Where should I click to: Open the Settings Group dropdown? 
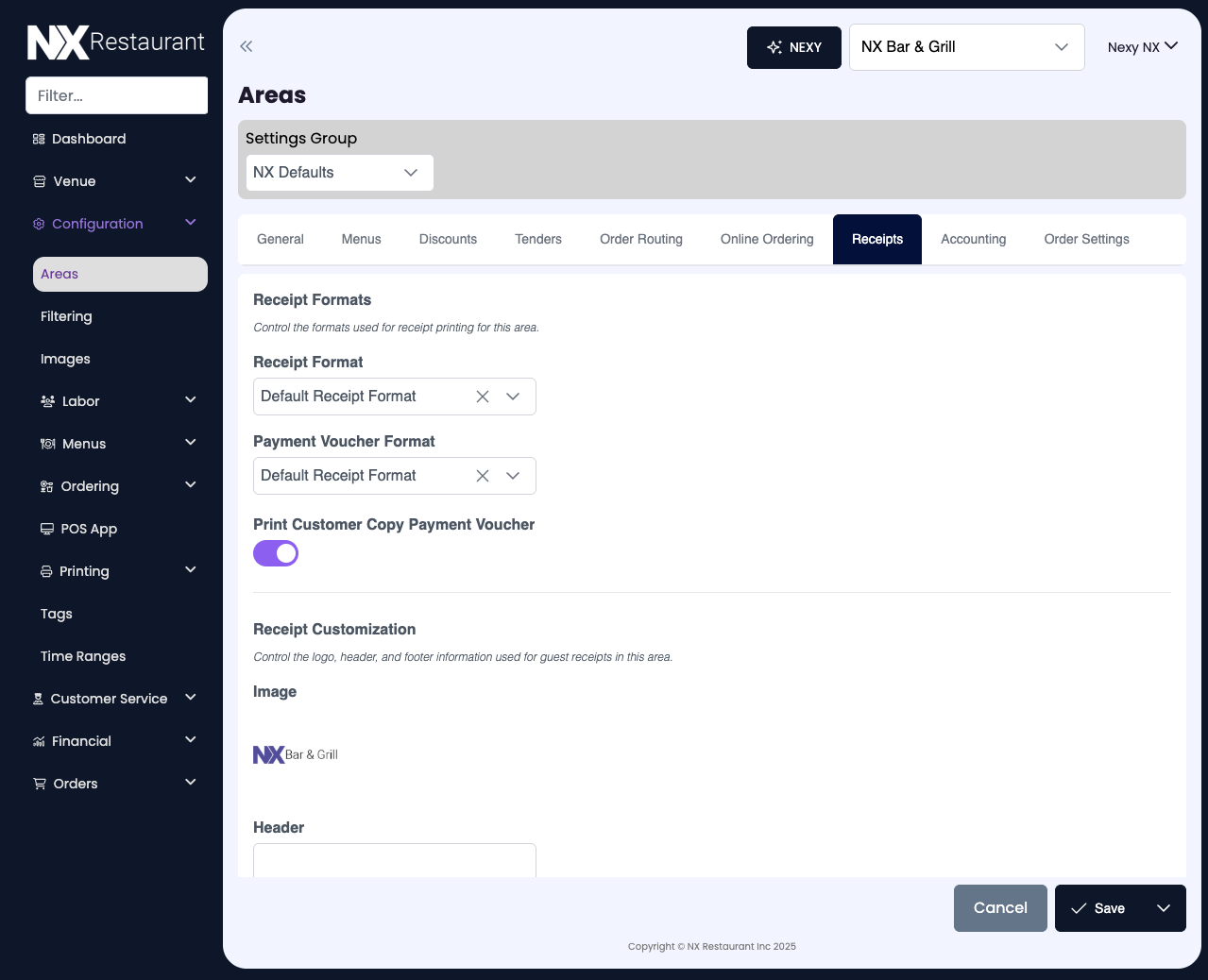339,173
